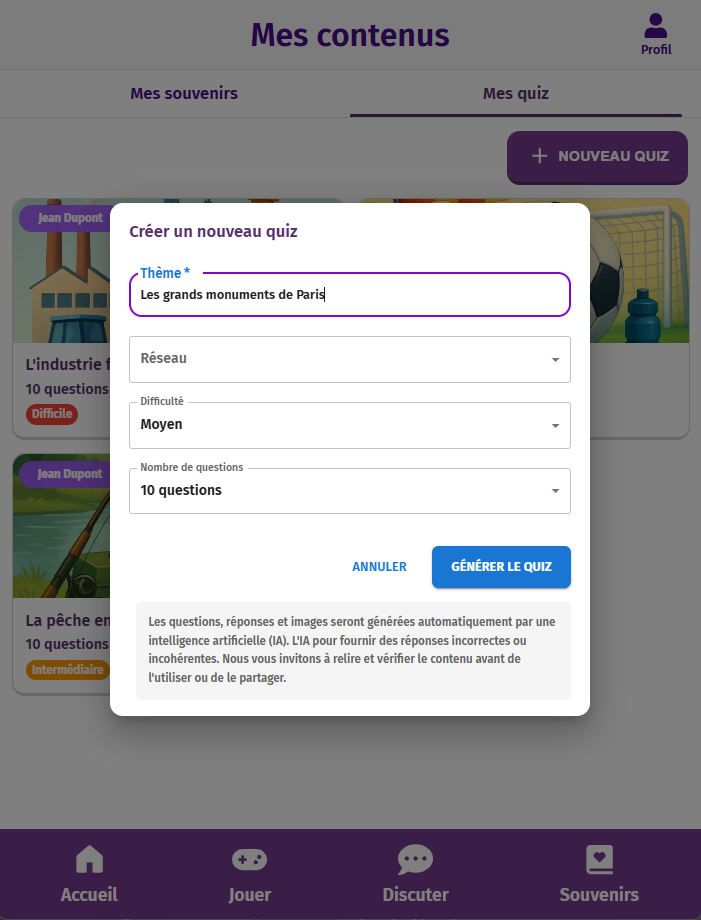The height and width of the screenshot is (920, 701).
Task: Select the Difficile difficulty badge
Action: 51,414
